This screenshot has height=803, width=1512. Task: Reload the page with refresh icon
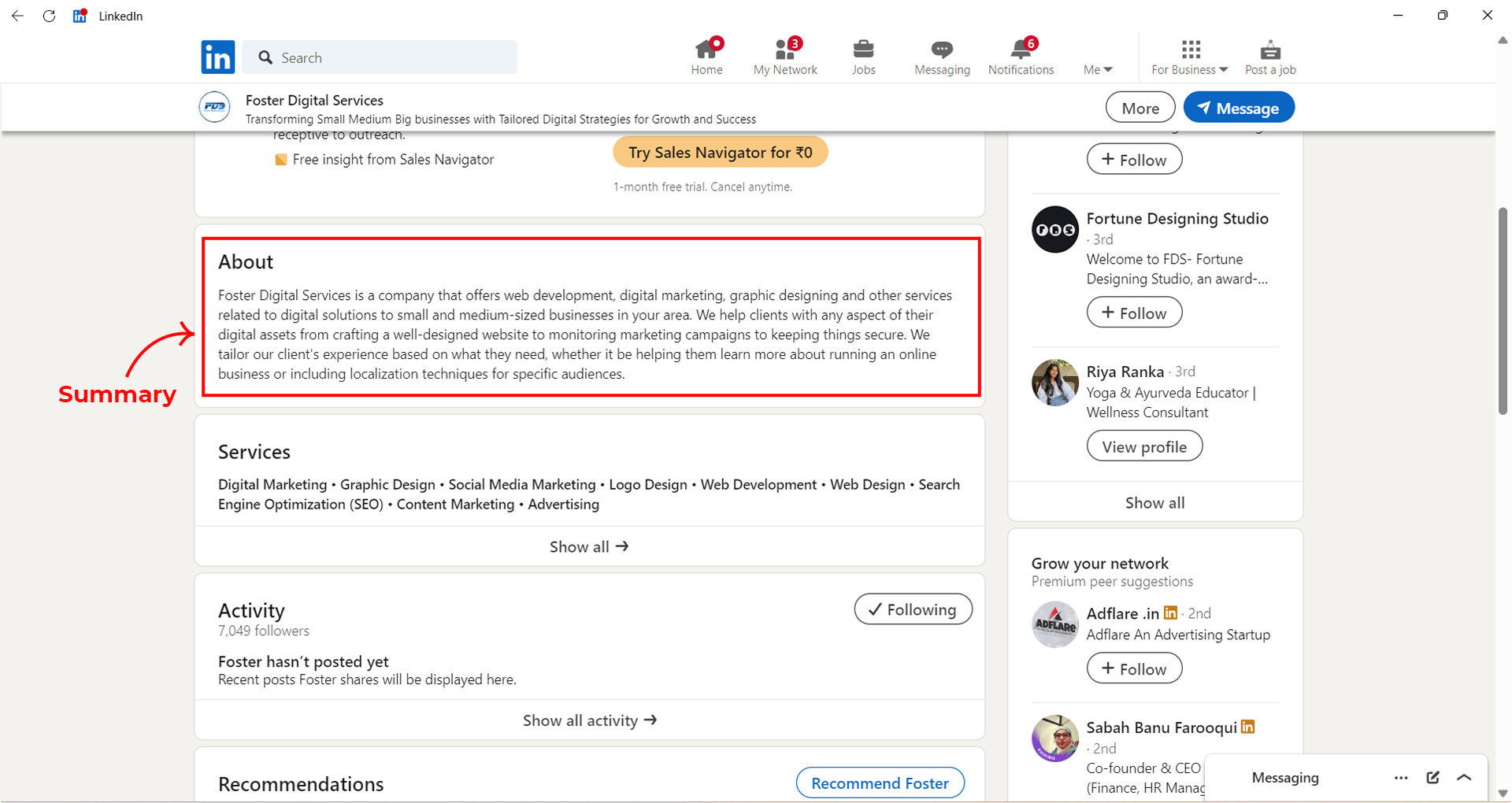pos(49,16)
